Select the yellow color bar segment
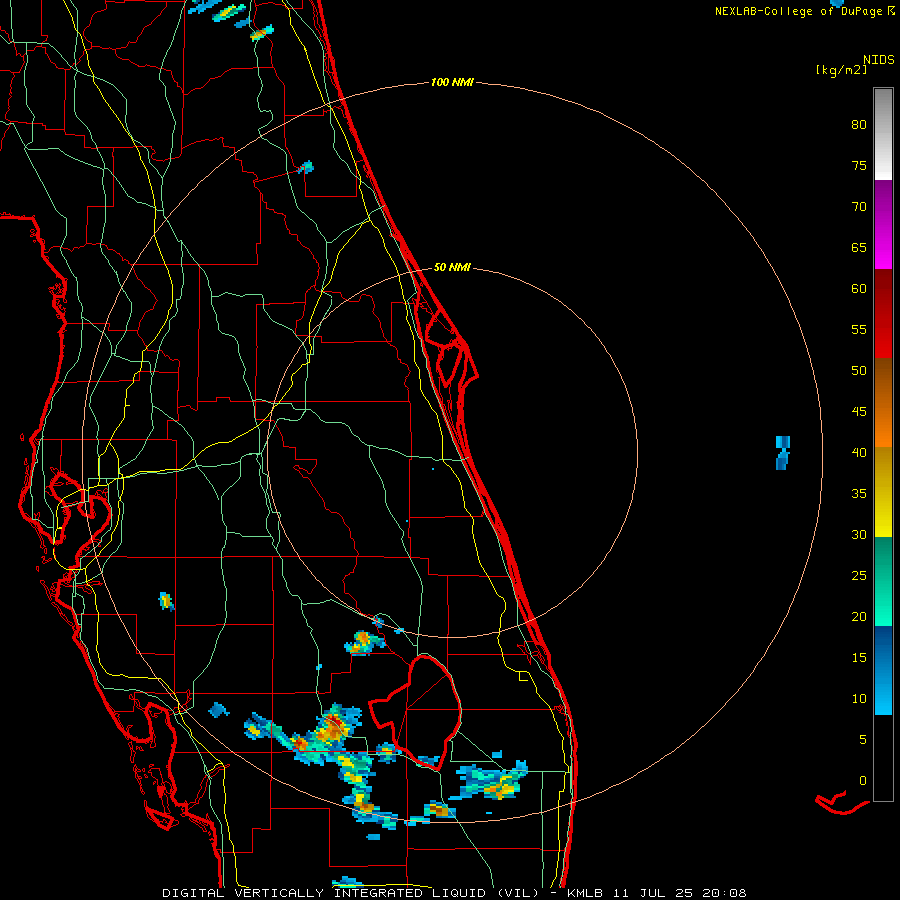 point(883,492)
